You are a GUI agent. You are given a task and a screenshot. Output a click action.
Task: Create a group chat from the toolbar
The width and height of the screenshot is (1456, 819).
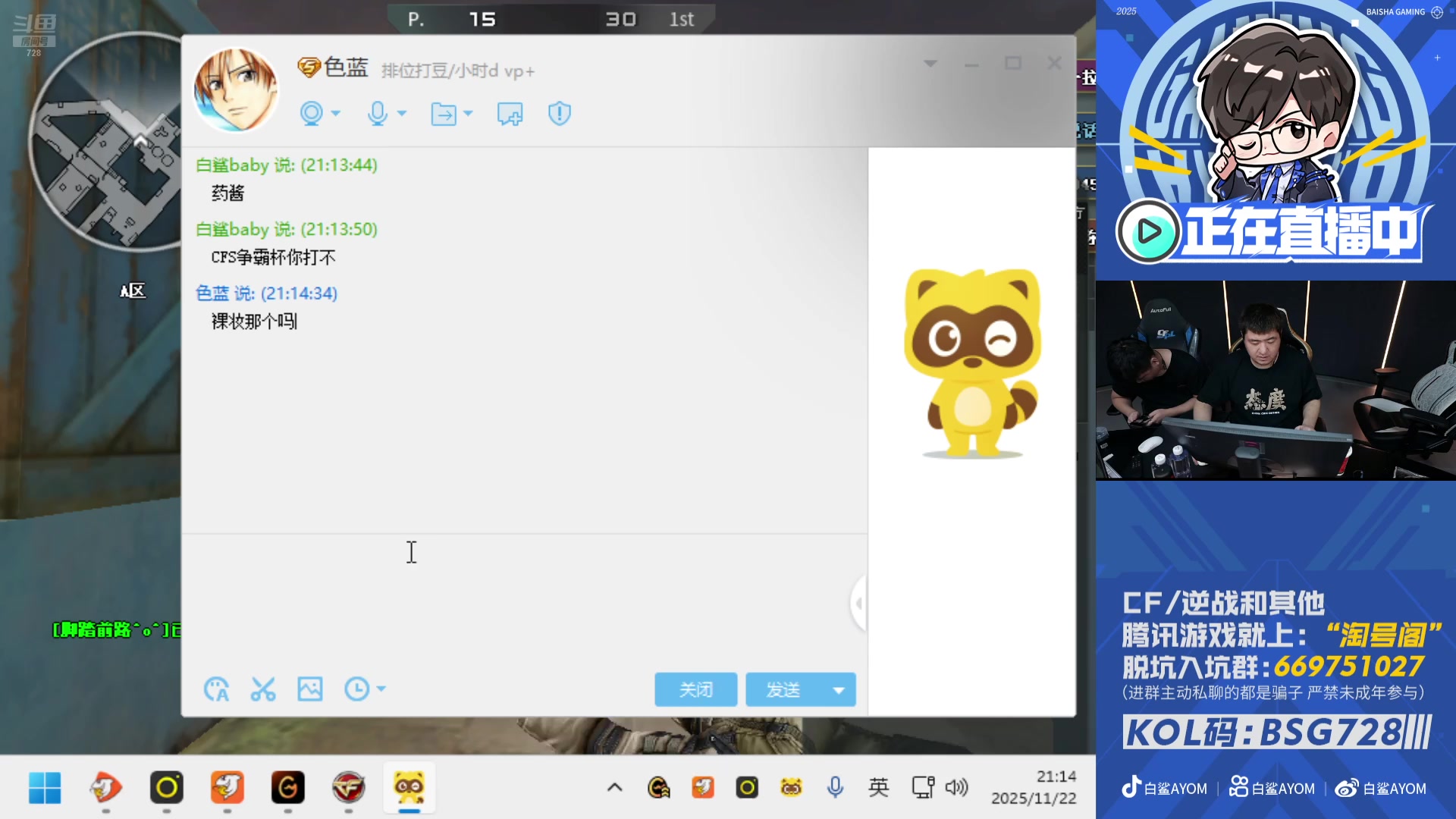click(510, 113)
